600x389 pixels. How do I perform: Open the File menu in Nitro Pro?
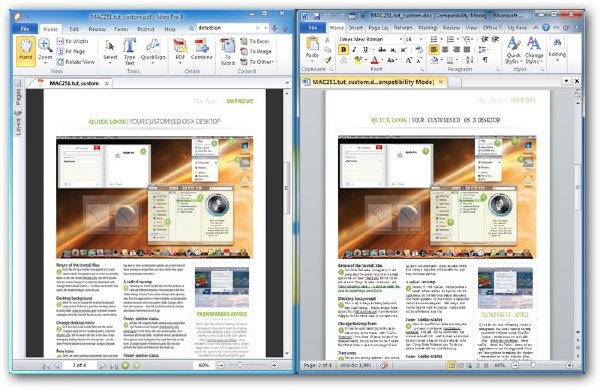click(x=25, y=29)
